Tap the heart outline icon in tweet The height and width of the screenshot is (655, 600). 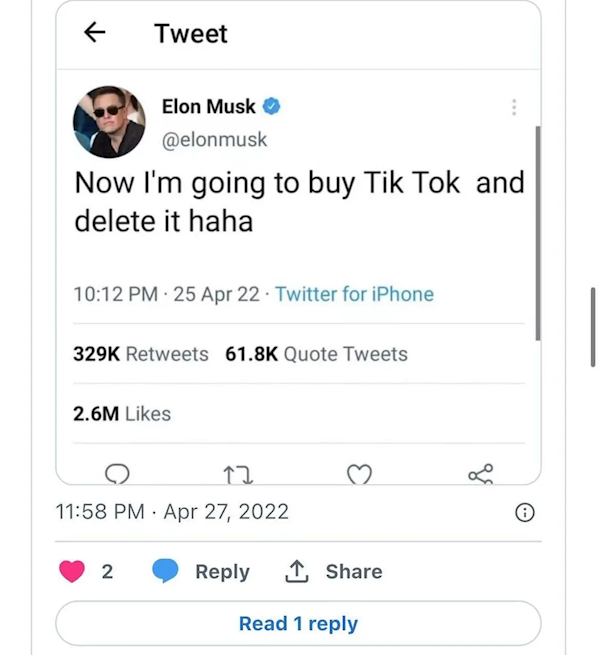tap(359, 474)
